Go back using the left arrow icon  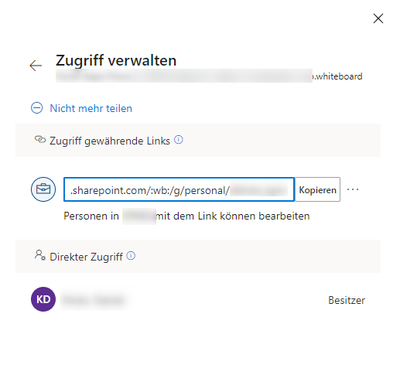click(x=36, y=66)
